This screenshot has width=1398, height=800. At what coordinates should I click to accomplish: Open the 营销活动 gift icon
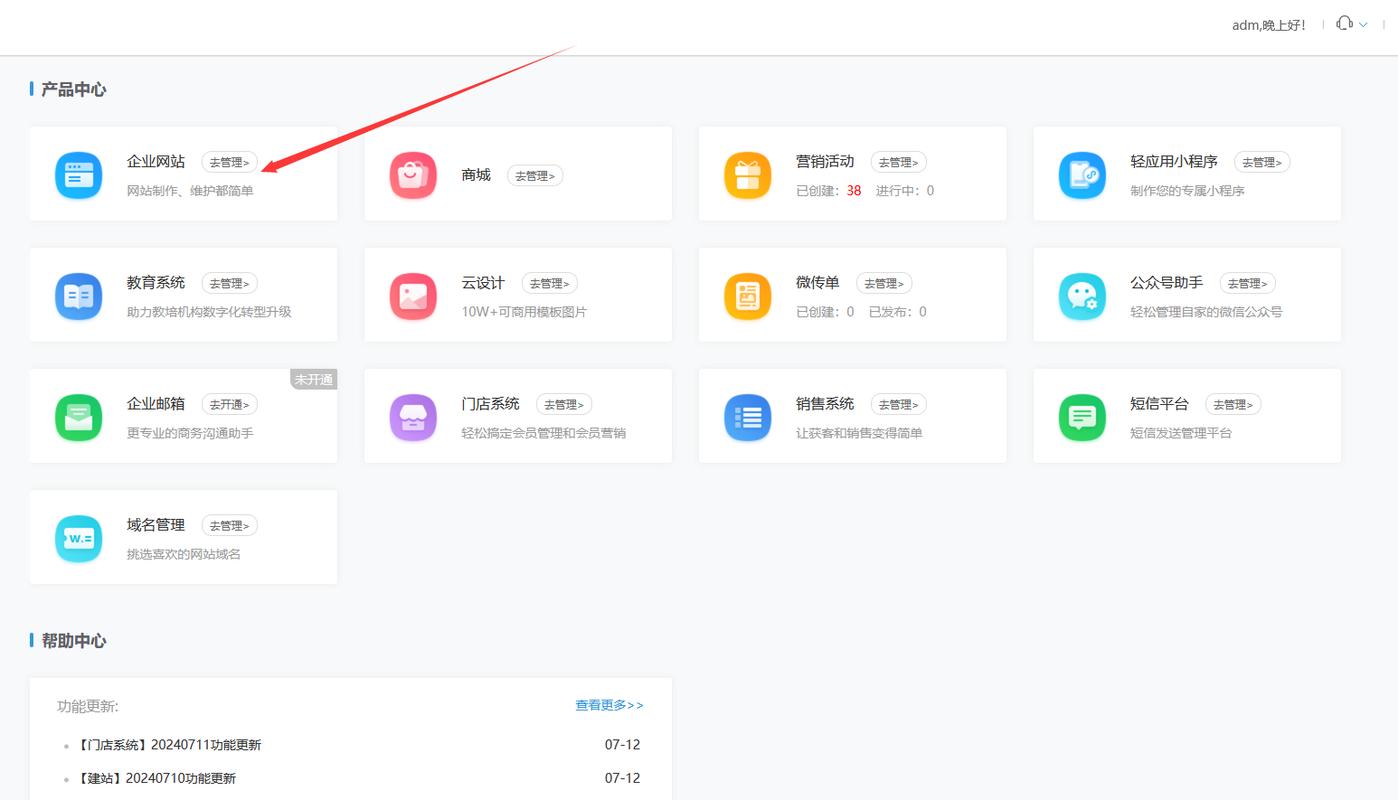[748, 176]
